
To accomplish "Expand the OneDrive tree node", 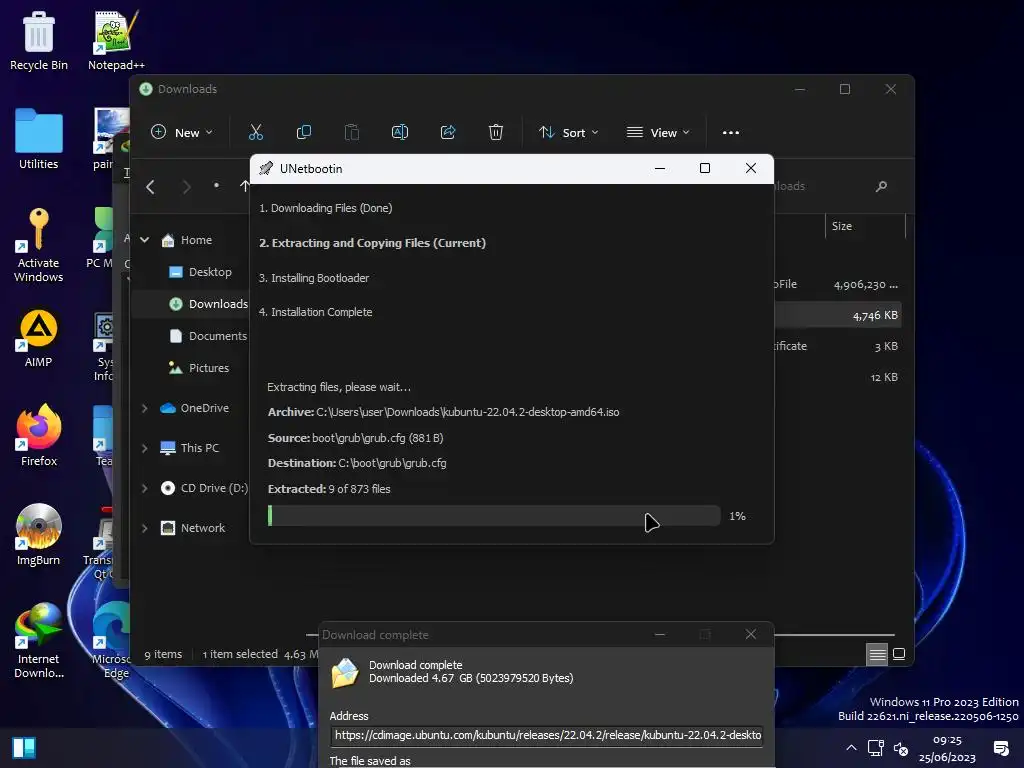I will [144, 408].
